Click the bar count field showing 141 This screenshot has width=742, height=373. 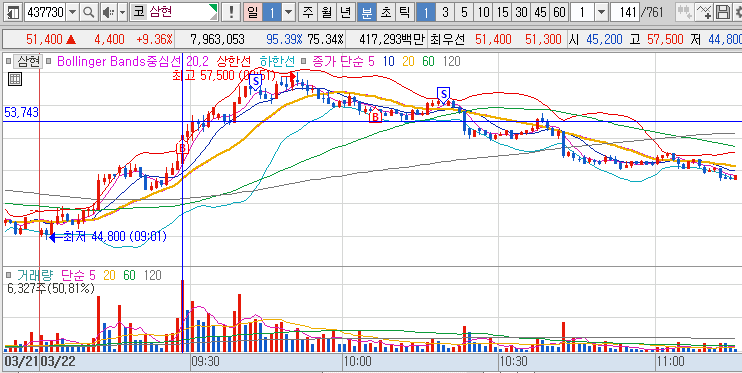click(x=625, y=12)
